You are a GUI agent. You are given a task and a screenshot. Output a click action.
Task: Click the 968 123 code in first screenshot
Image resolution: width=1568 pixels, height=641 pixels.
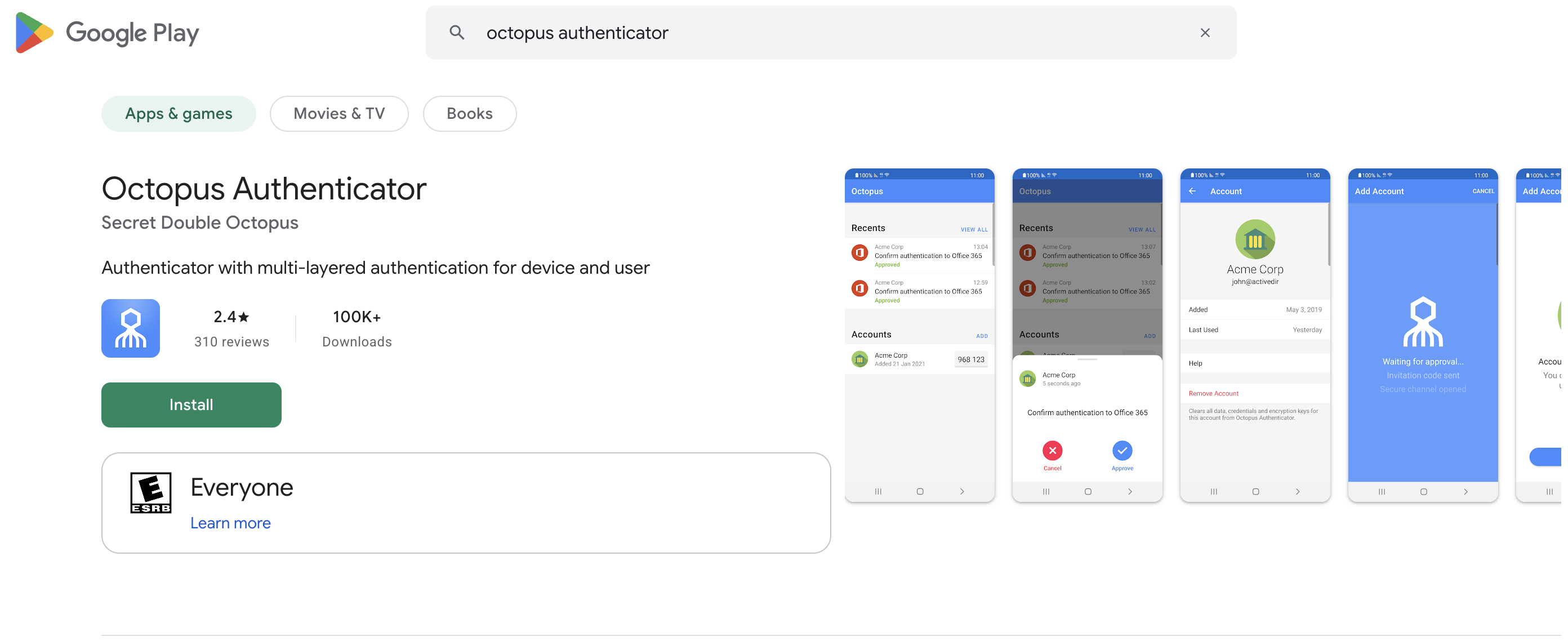click(971, 360)
